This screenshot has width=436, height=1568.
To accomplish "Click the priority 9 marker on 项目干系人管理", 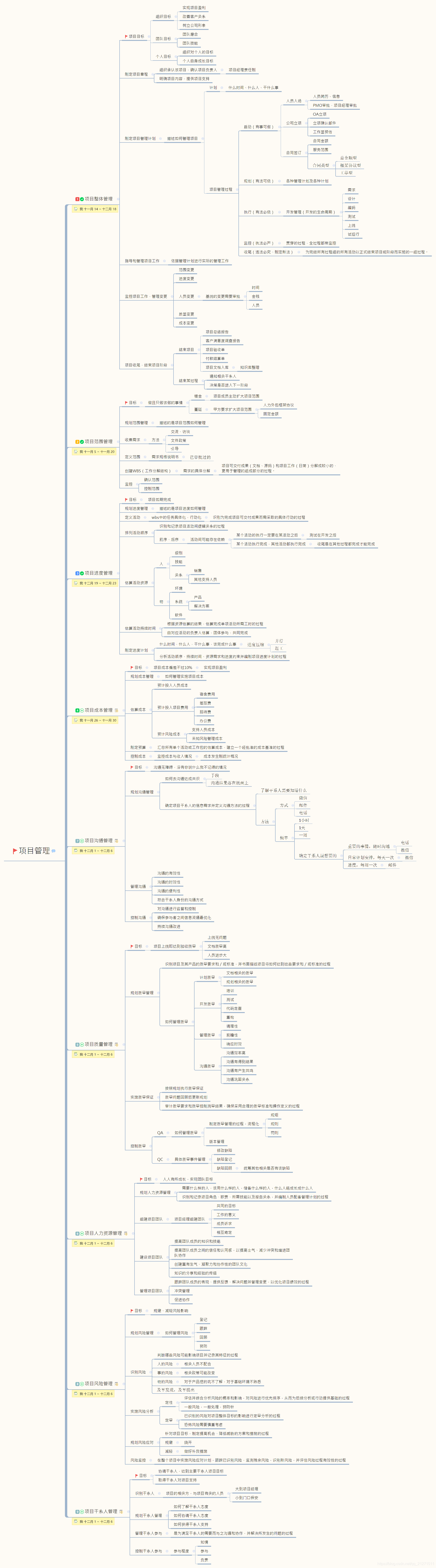I will point(77,1512).
